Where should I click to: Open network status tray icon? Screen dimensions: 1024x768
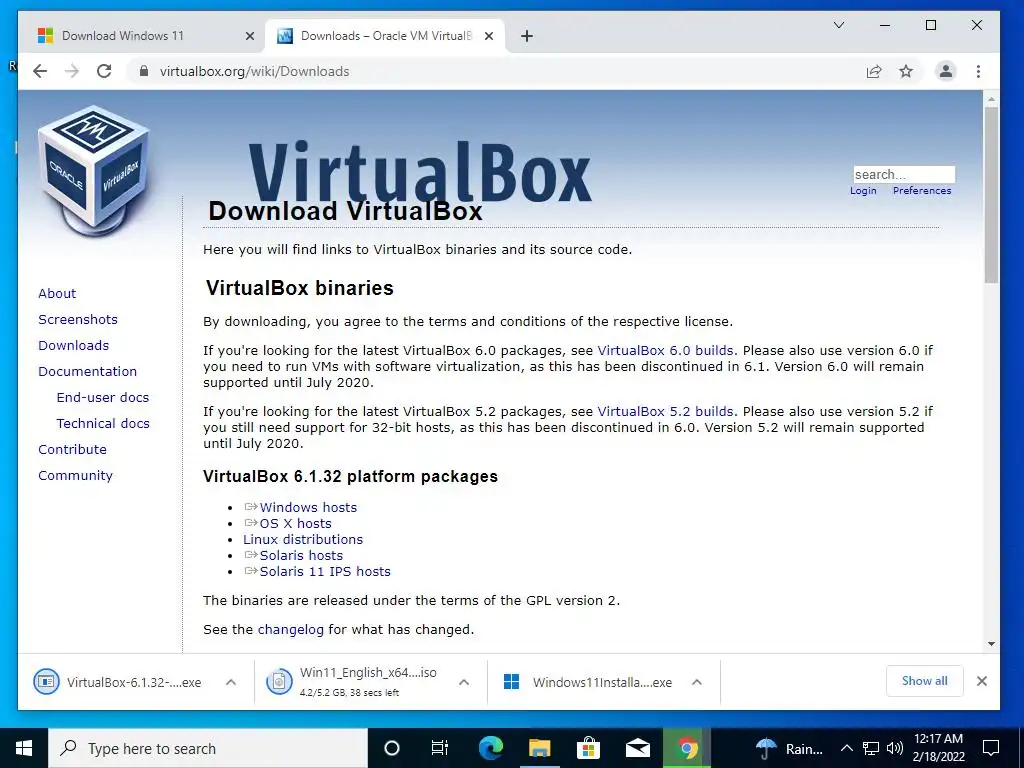coord(871,748)
